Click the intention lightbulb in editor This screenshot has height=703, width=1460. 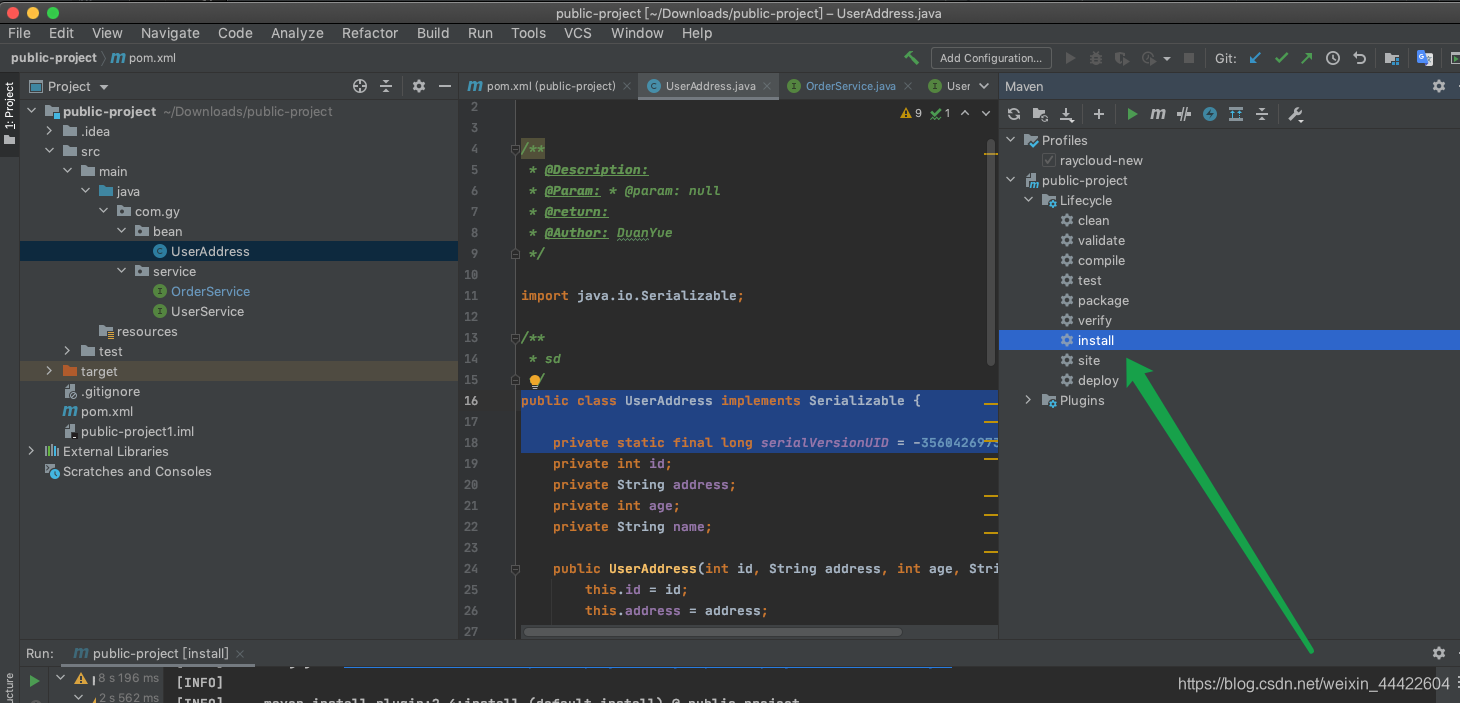click(535, 380)
